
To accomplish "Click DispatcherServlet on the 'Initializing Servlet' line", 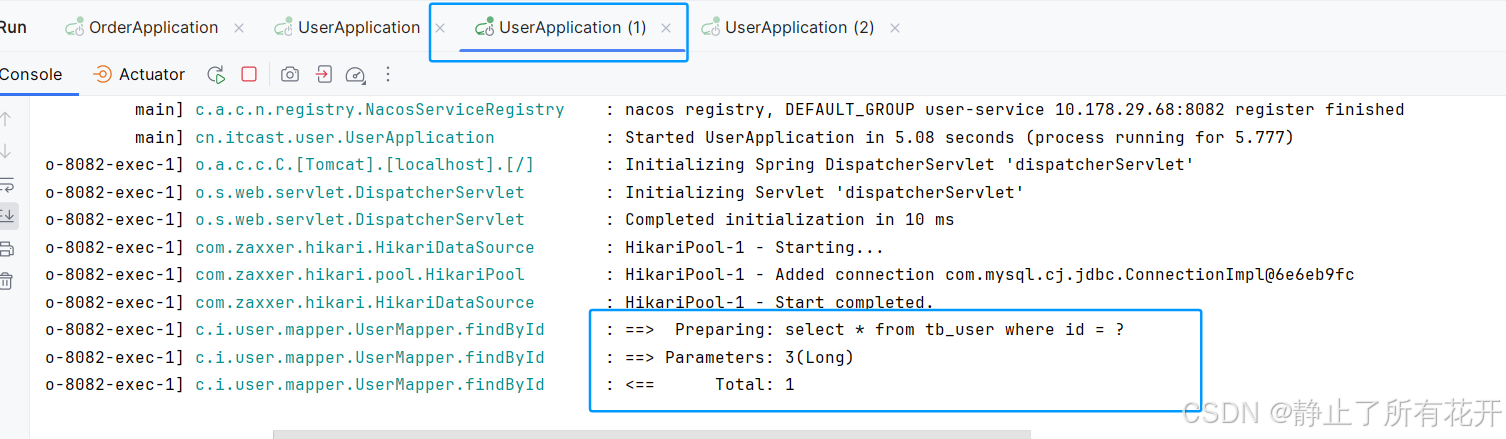I will (x=360, y=192).
